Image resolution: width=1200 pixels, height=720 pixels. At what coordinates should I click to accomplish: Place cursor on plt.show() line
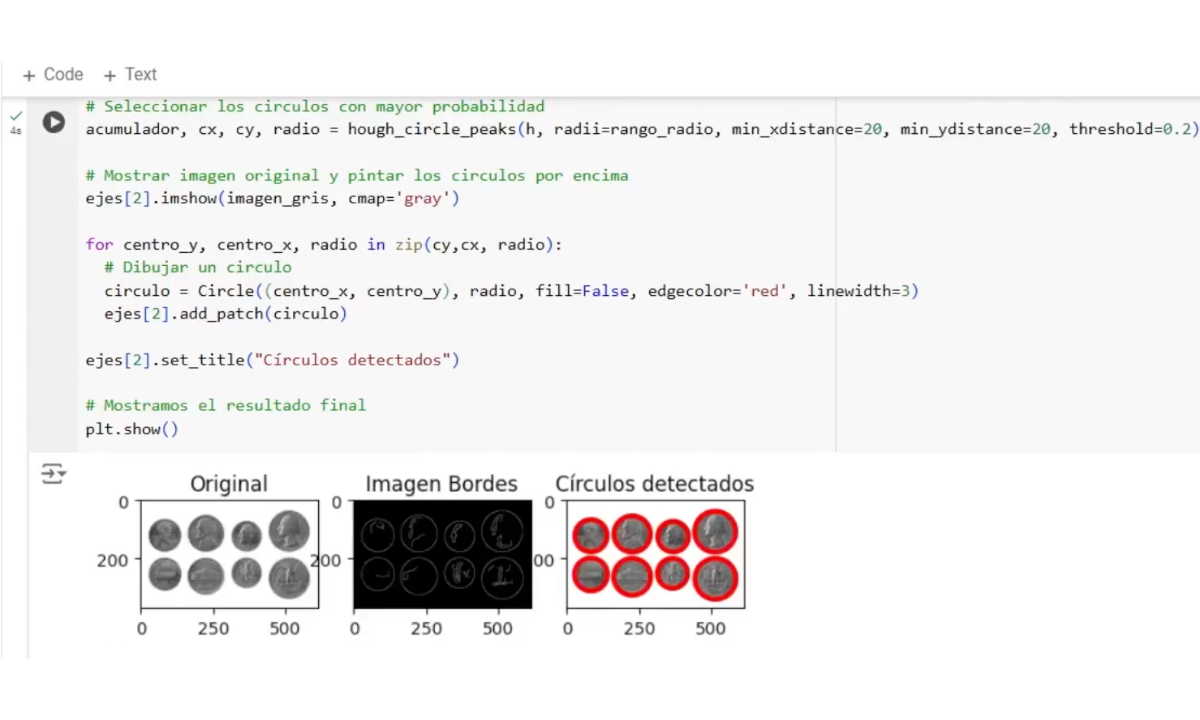(132, 429)
